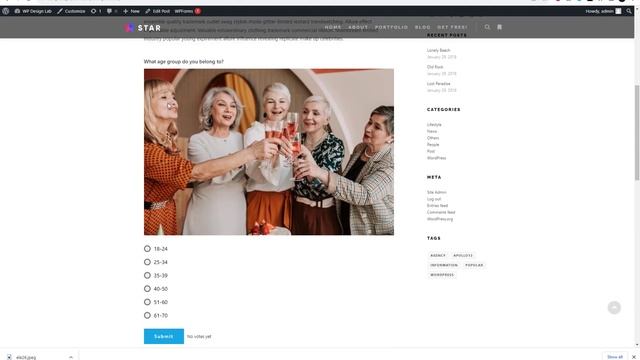
Task: Open WPForms menu in admin bar
Action: pyautogui.click(x=187, y=11)
